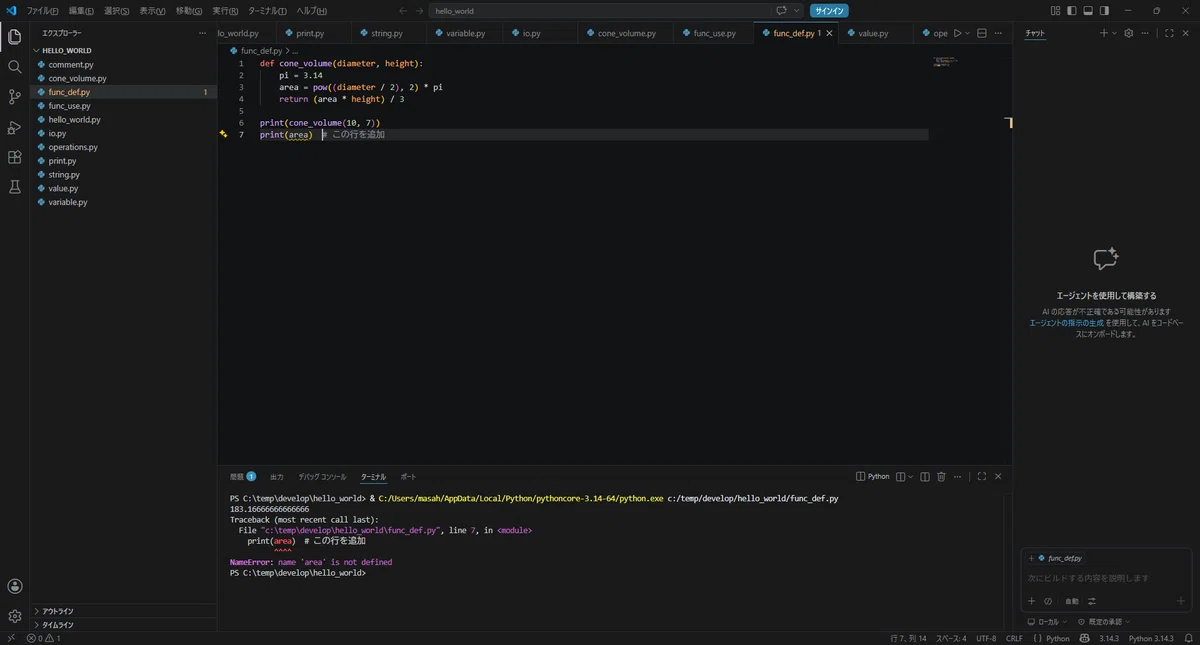
Task: Open the customize layout icon
Action: tap(1056, 11)
